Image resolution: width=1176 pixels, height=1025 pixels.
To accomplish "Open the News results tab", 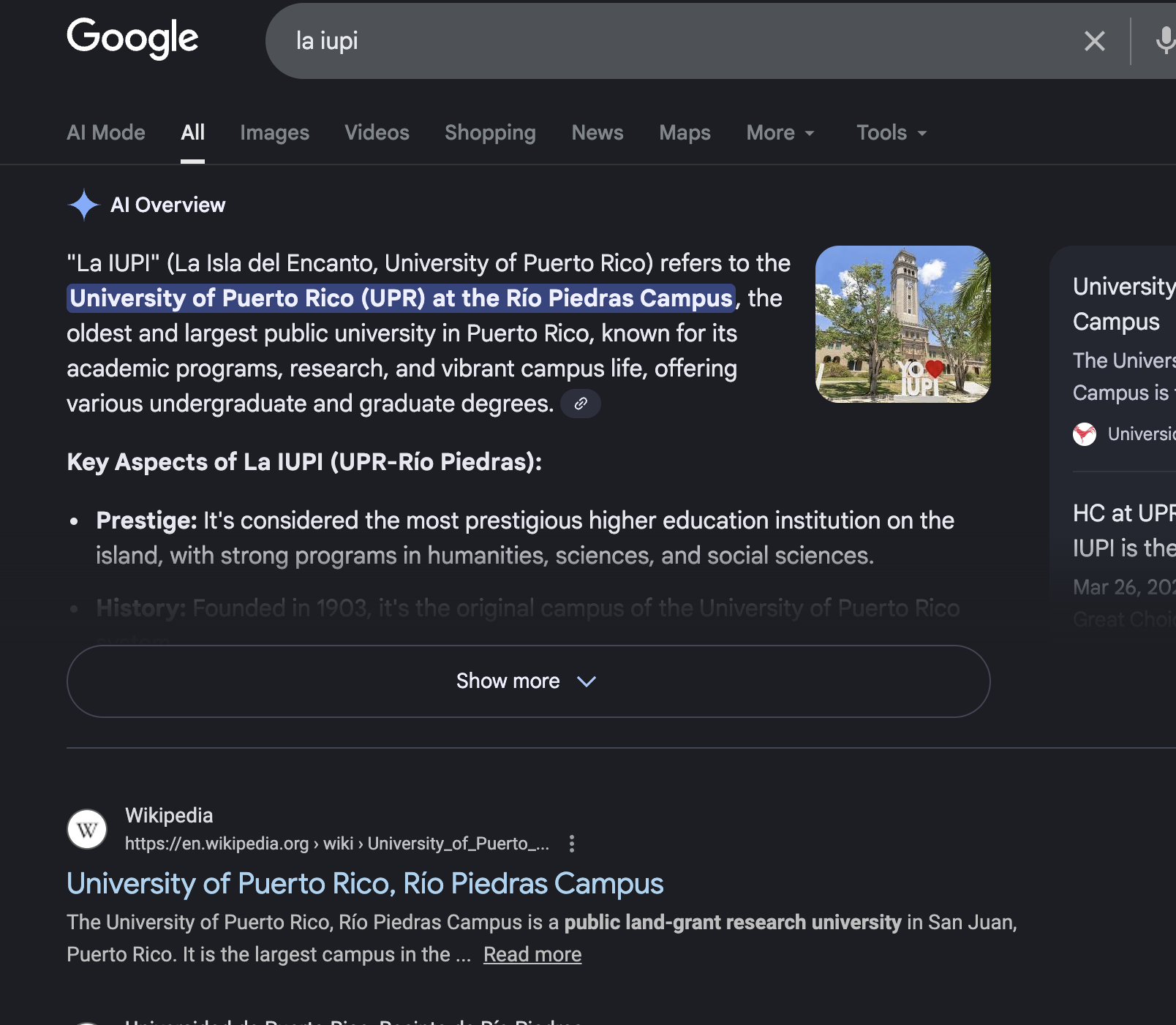I will (597, 132).
